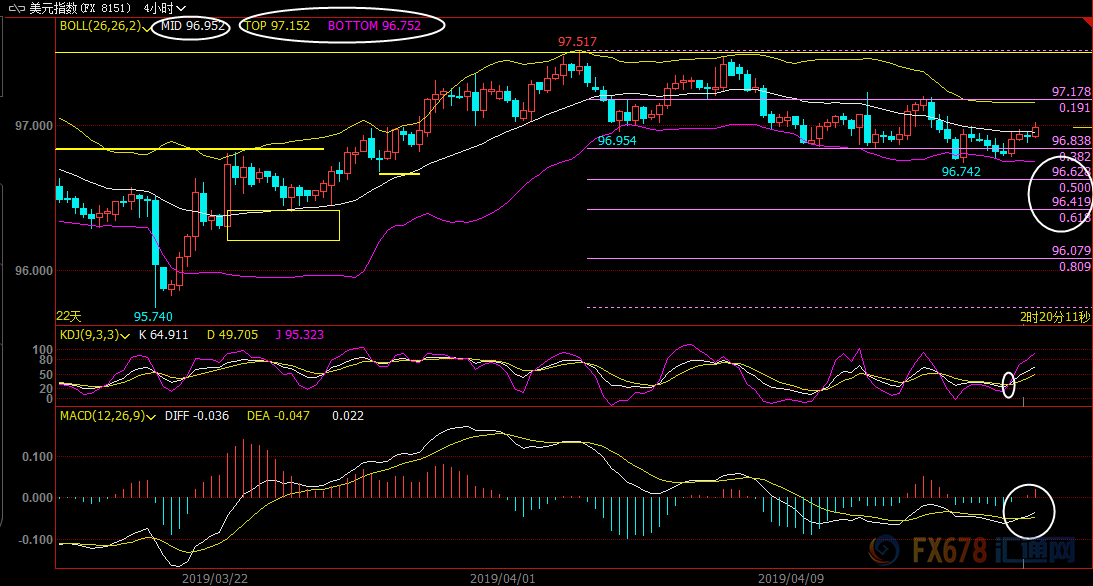Screen dimensions: 1093x586
Task: Click the 0.500 Fibonacci level label
Action: pos(1074,187)
